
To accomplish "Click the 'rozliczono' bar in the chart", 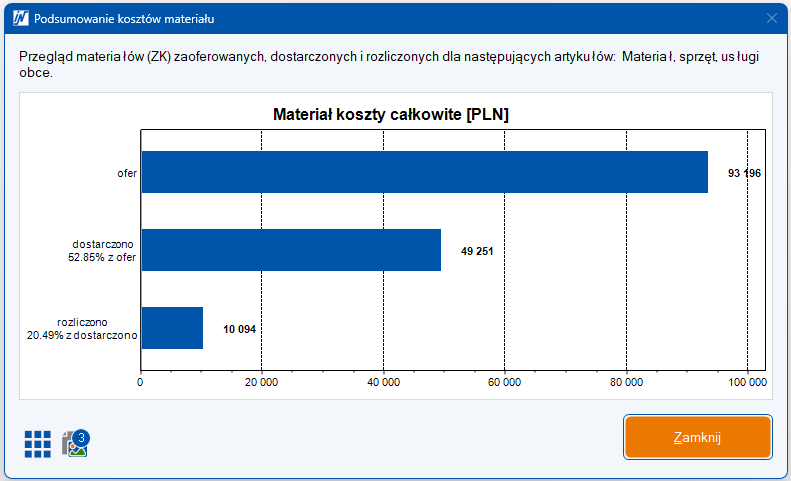I will pyautogui.click(x=172, y=328).
